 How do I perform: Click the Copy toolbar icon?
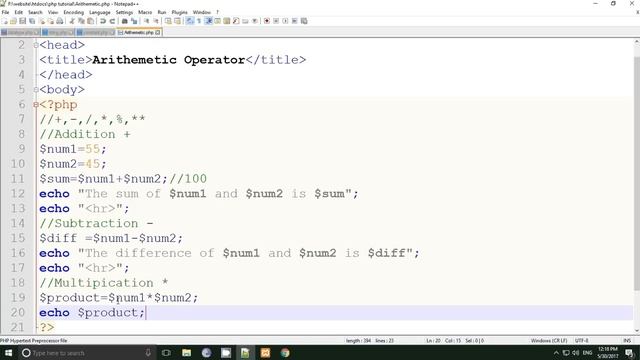coord(81,21)
